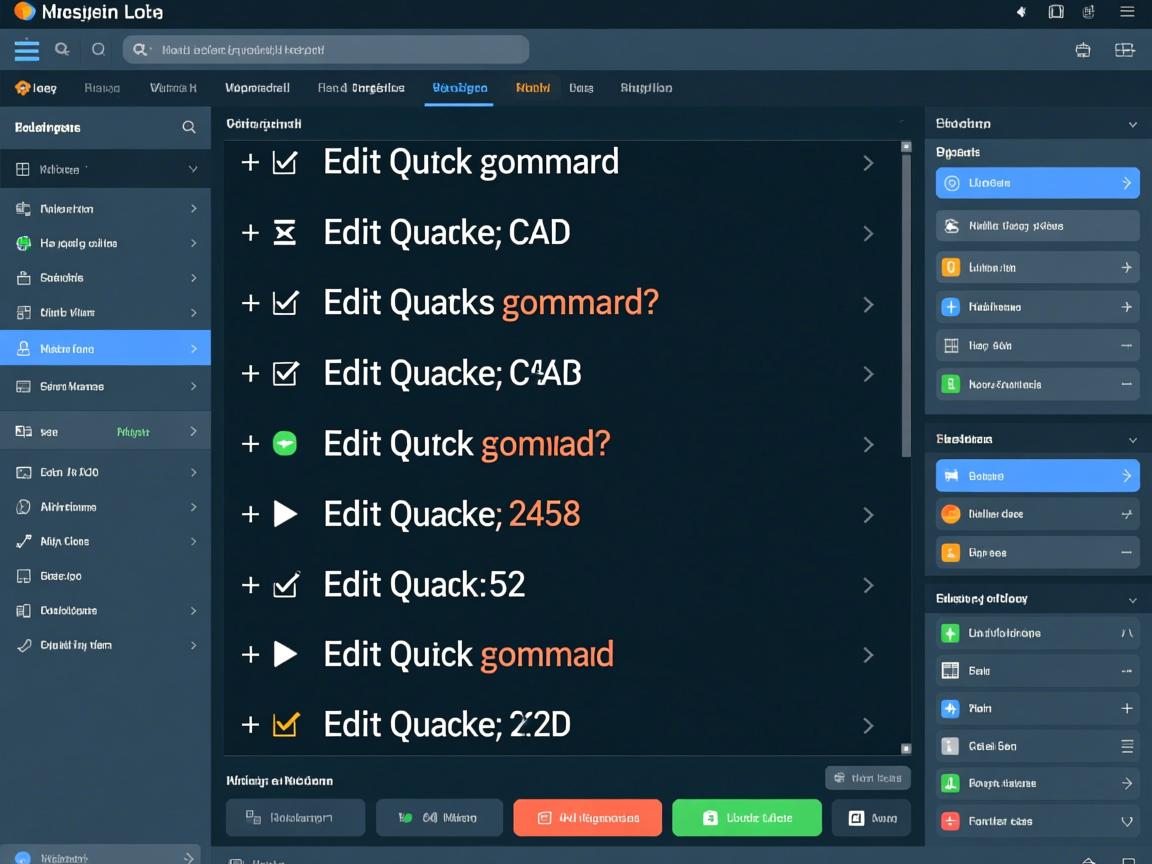This screenshot has width=1152, height=864.
Task: Click the green play icon beside Edit Quacke; 2458
Action: (285, 514)
